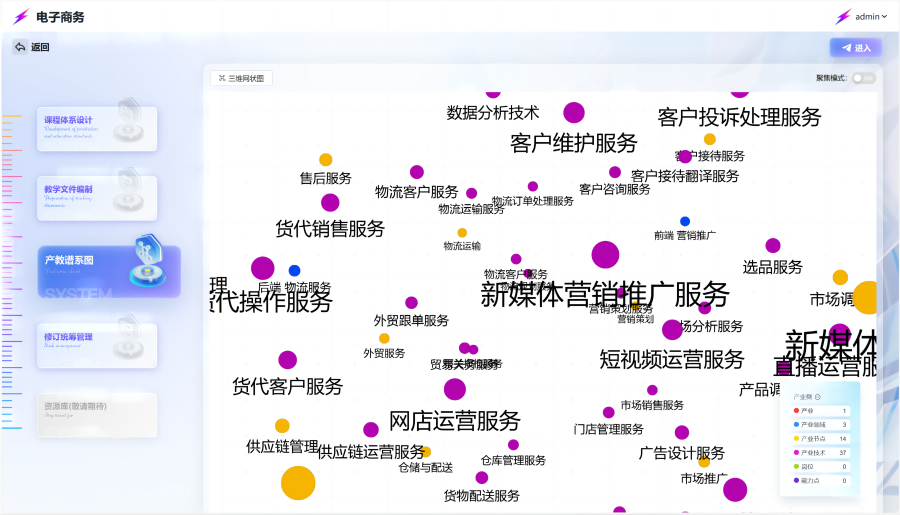Screen dimensions: 900x515
Task: Click the purple node above 网店运营服务
Action: tap(455, 389)
